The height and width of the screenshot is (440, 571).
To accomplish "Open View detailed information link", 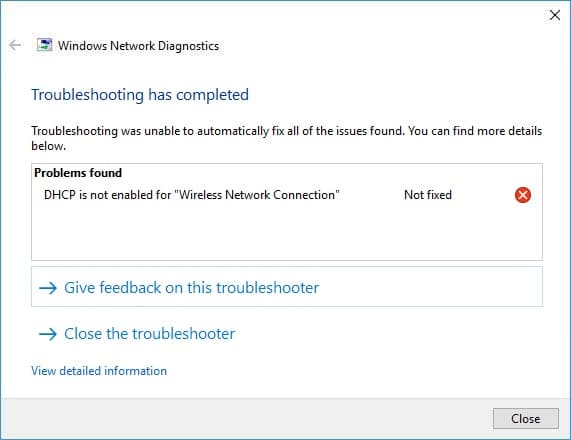I will coord(99,371).
